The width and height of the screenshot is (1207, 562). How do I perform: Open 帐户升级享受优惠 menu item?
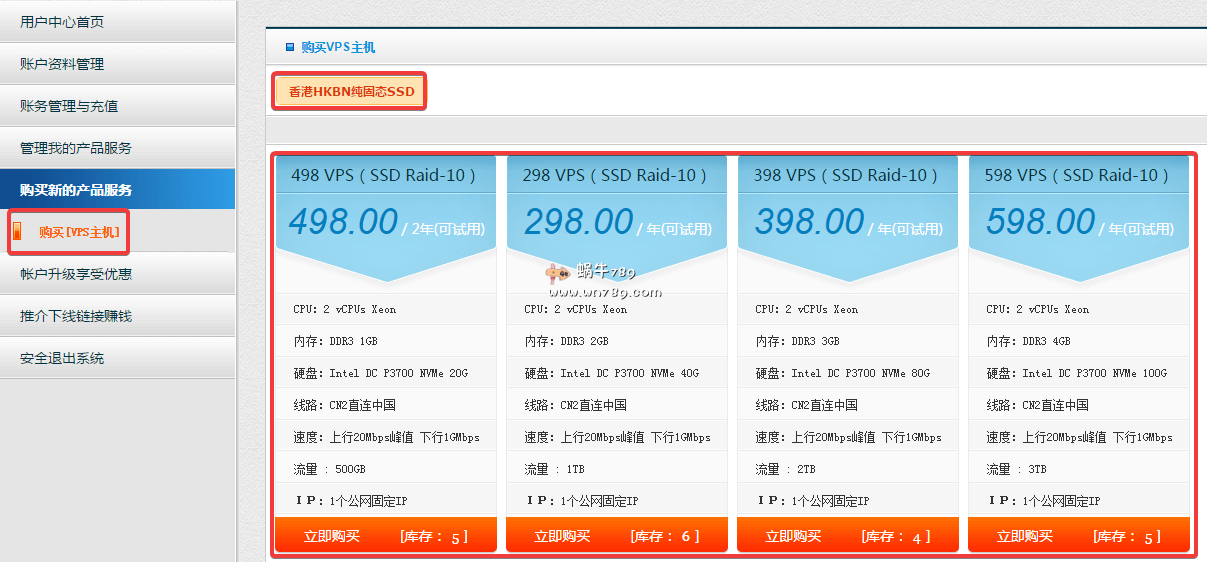(x=76, y=274)
